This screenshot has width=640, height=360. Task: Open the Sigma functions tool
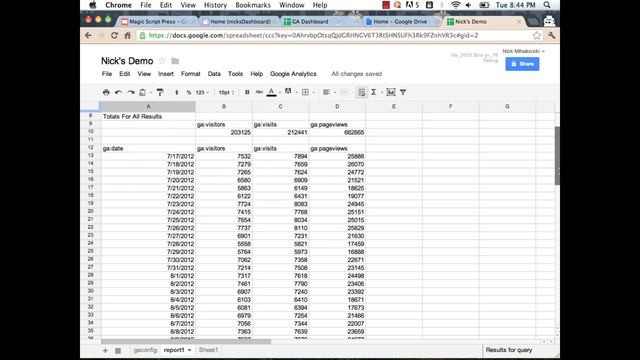click(373, 92)
